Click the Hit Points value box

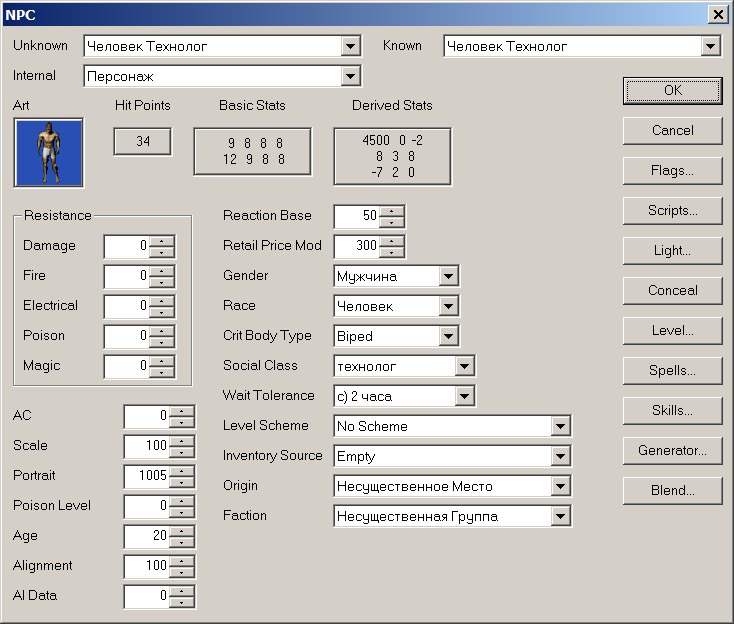143,142
